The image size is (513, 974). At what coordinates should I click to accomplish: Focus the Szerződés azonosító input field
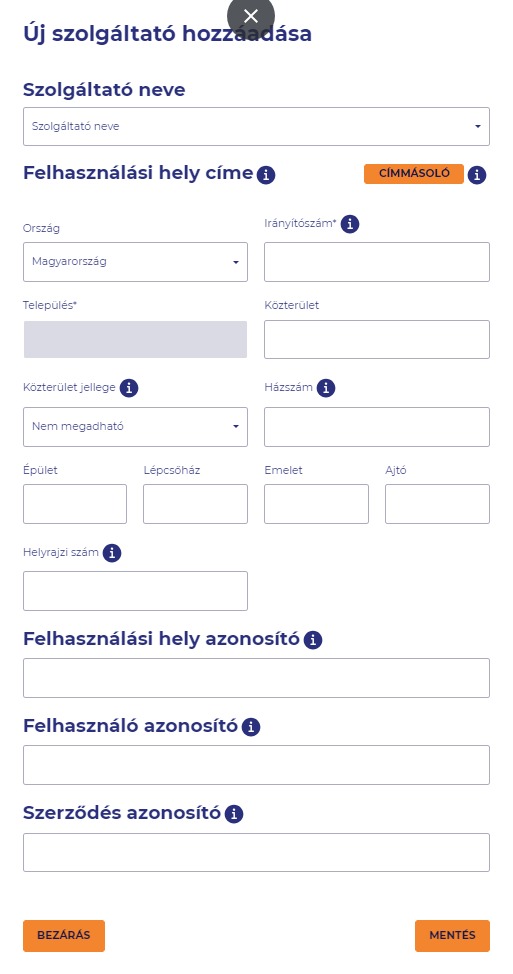tap(256, 852)
